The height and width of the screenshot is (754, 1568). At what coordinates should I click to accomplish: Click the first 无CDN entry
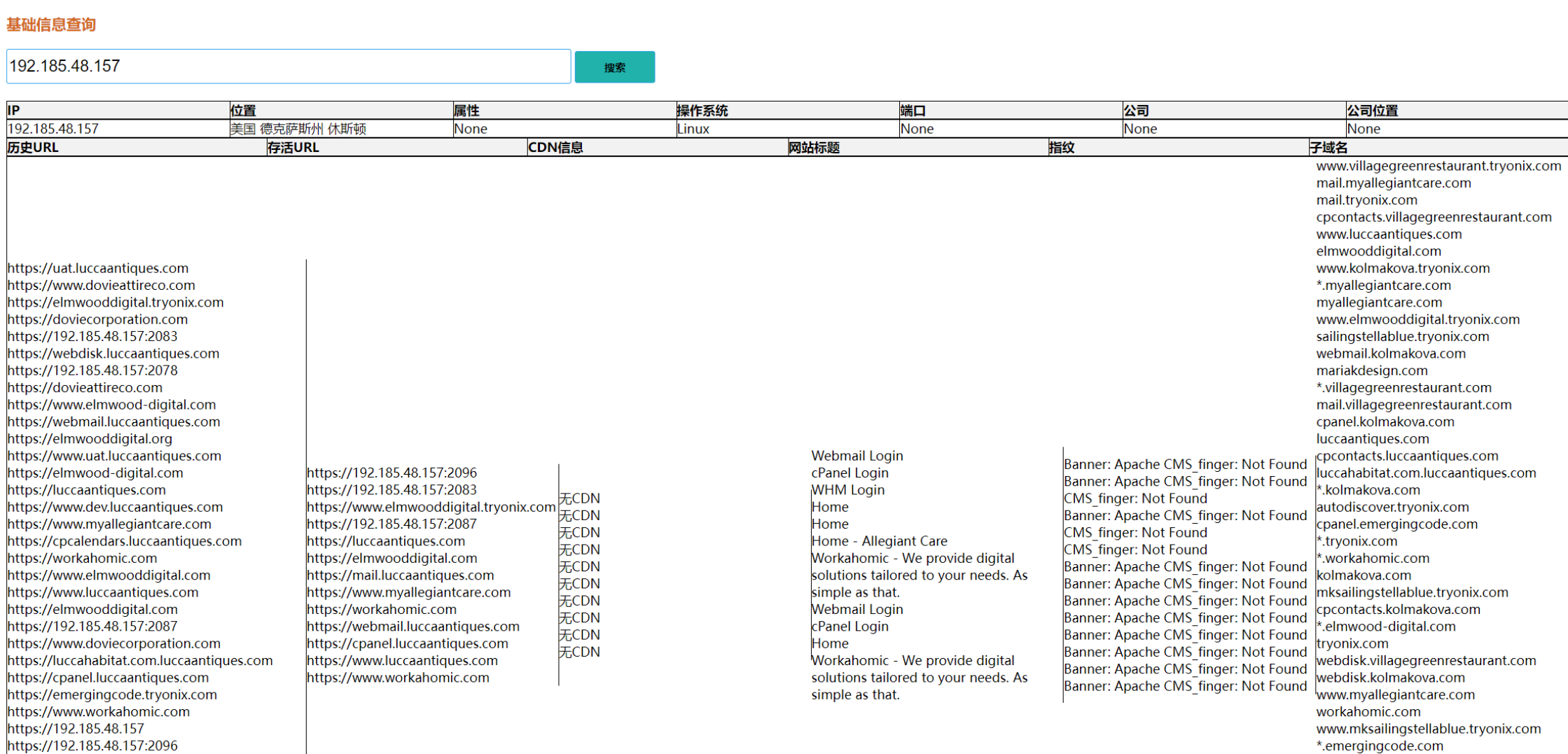[x=580, y=498]
